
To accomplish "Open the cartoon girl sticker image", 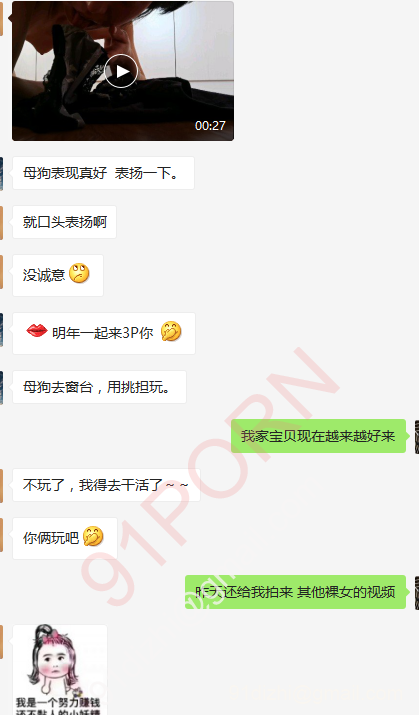I will (x=60, y=670).
